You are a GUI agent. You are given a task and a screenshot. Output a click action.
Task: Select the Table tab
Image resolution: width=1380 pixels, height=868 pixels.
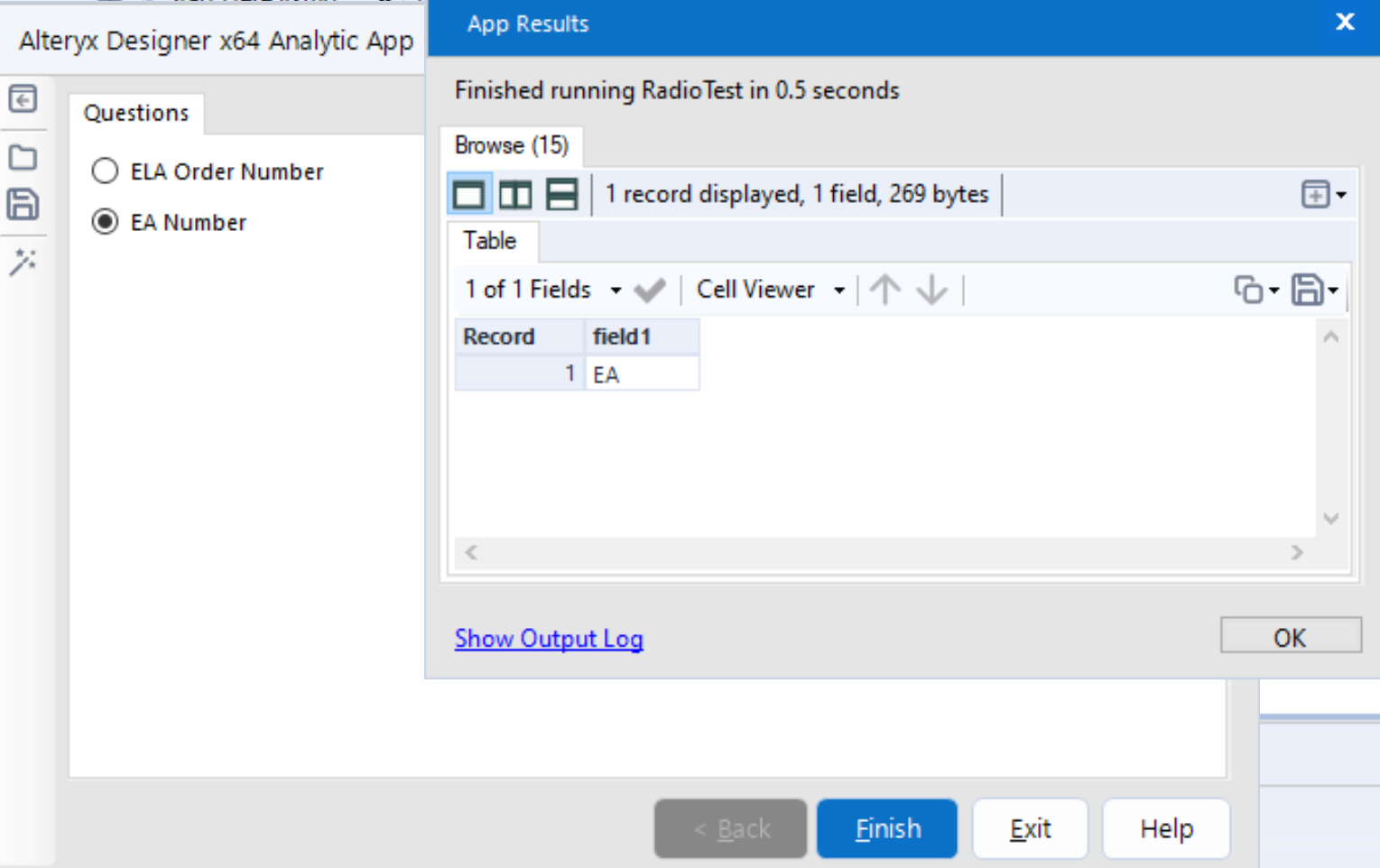click(x=491, y=241)
